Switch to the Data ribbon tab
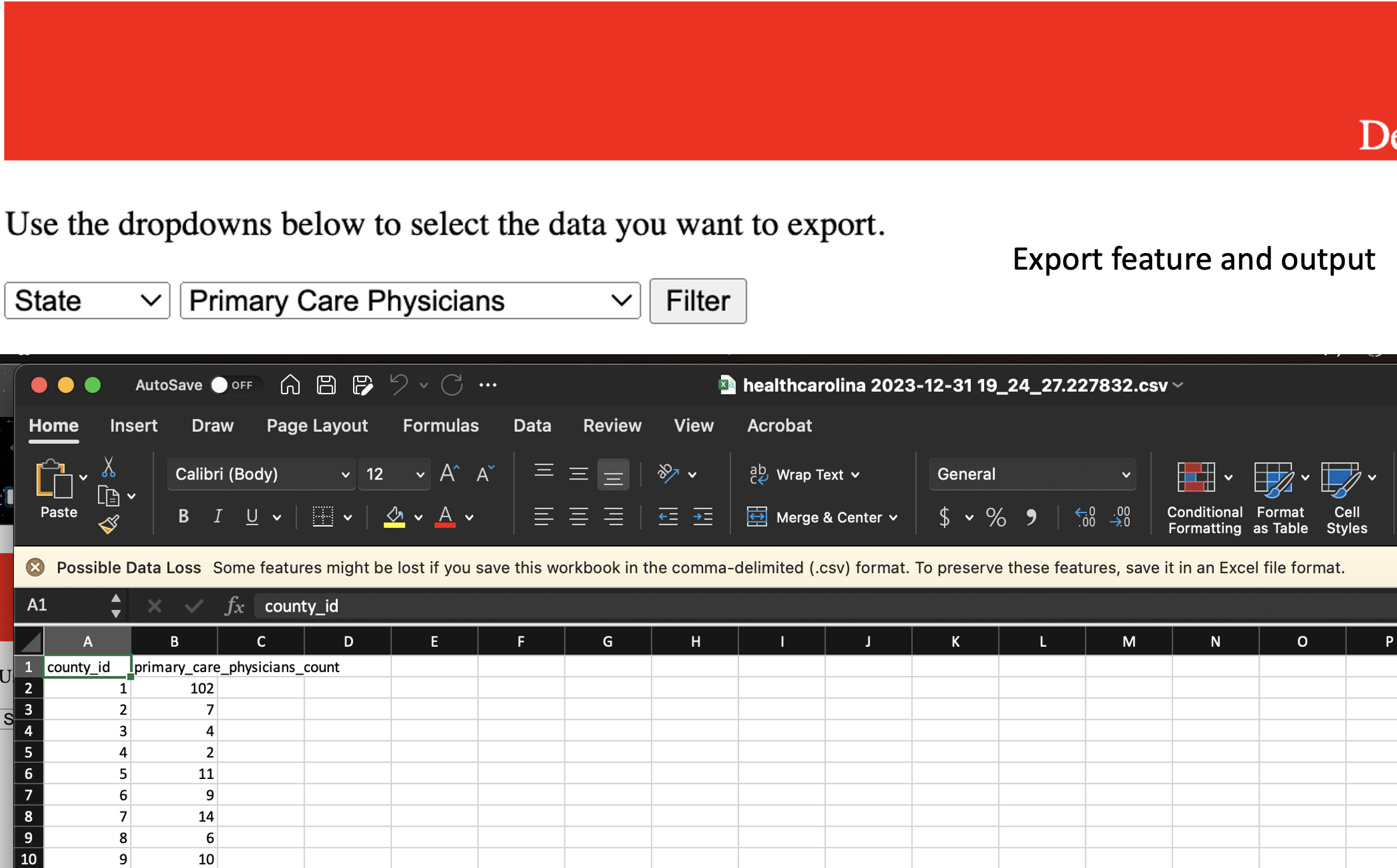Image resolution: width=1397 pixels, height=868 pixels. [x=532, y=425]
